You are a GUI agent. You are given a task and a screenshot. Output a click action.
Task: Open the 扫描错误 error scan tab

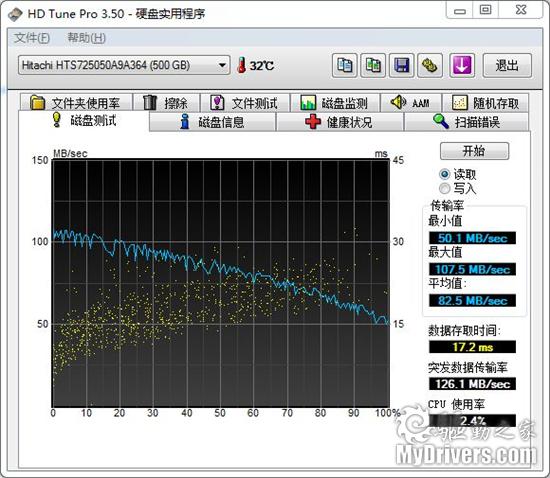(467, 122)
